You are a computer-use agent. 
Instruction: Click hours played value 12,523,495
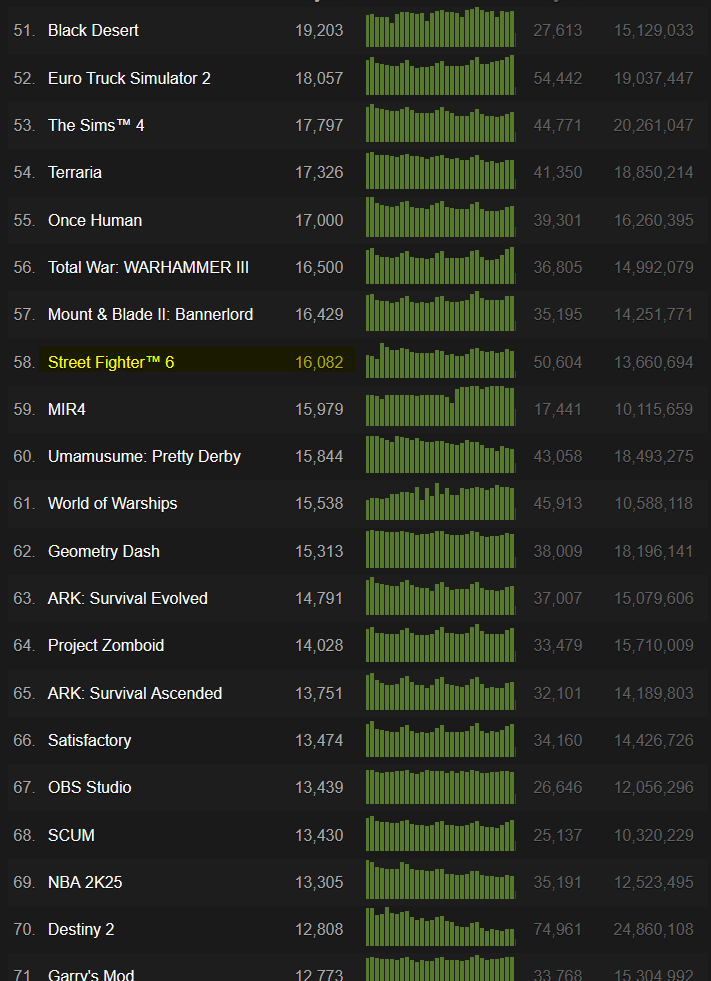(x=653, y=882)
